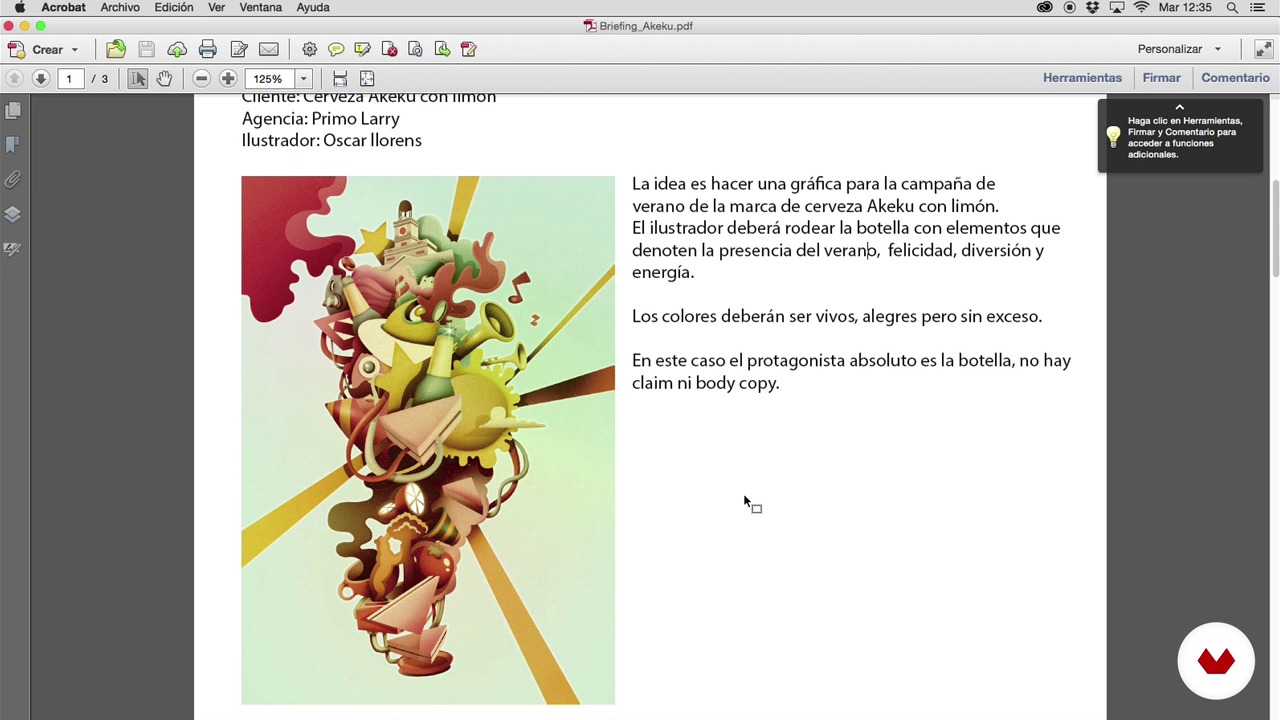Click the gear preferences icon in toolbar
The width and height of the screenshot is (1280, 720).
point(310,49)
